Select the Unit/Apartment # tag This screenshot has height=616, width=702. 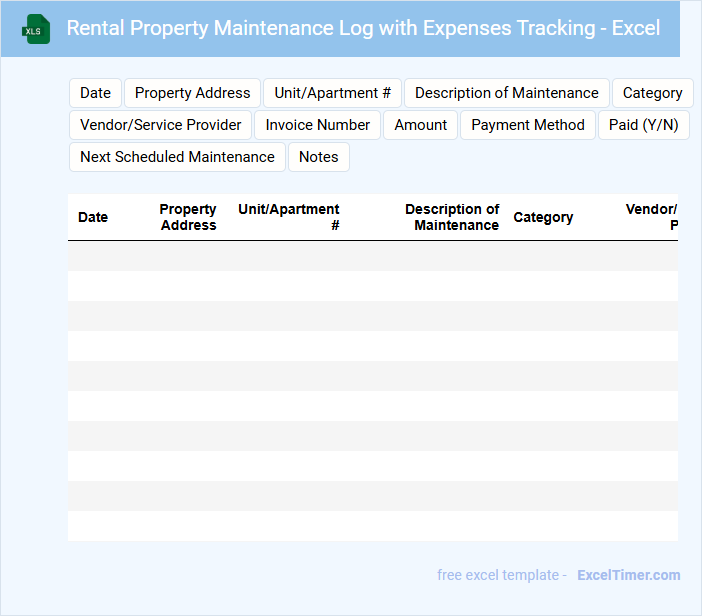point(332,93)
